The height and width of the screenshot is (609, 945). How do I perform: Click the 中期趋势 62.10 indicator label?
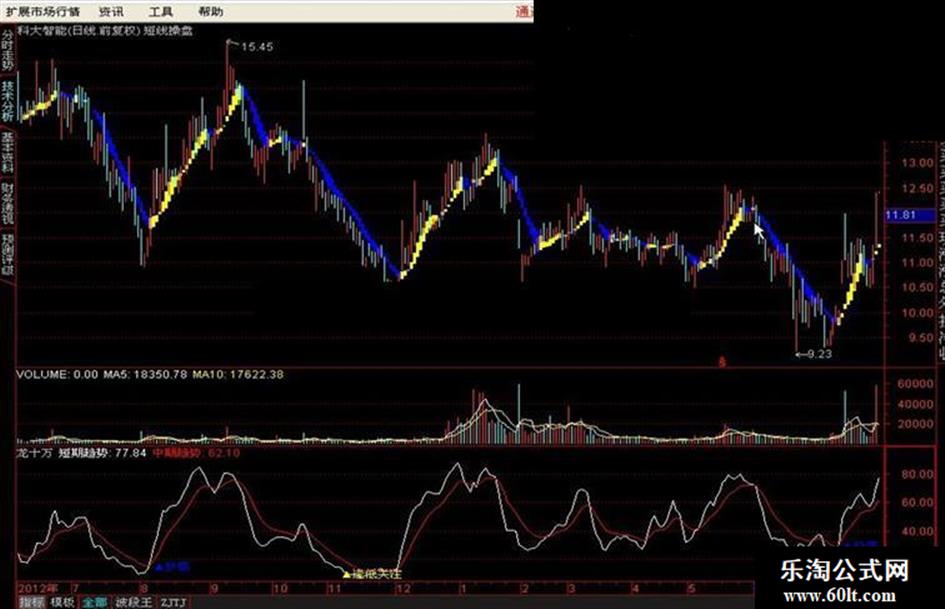pos(196,452)
